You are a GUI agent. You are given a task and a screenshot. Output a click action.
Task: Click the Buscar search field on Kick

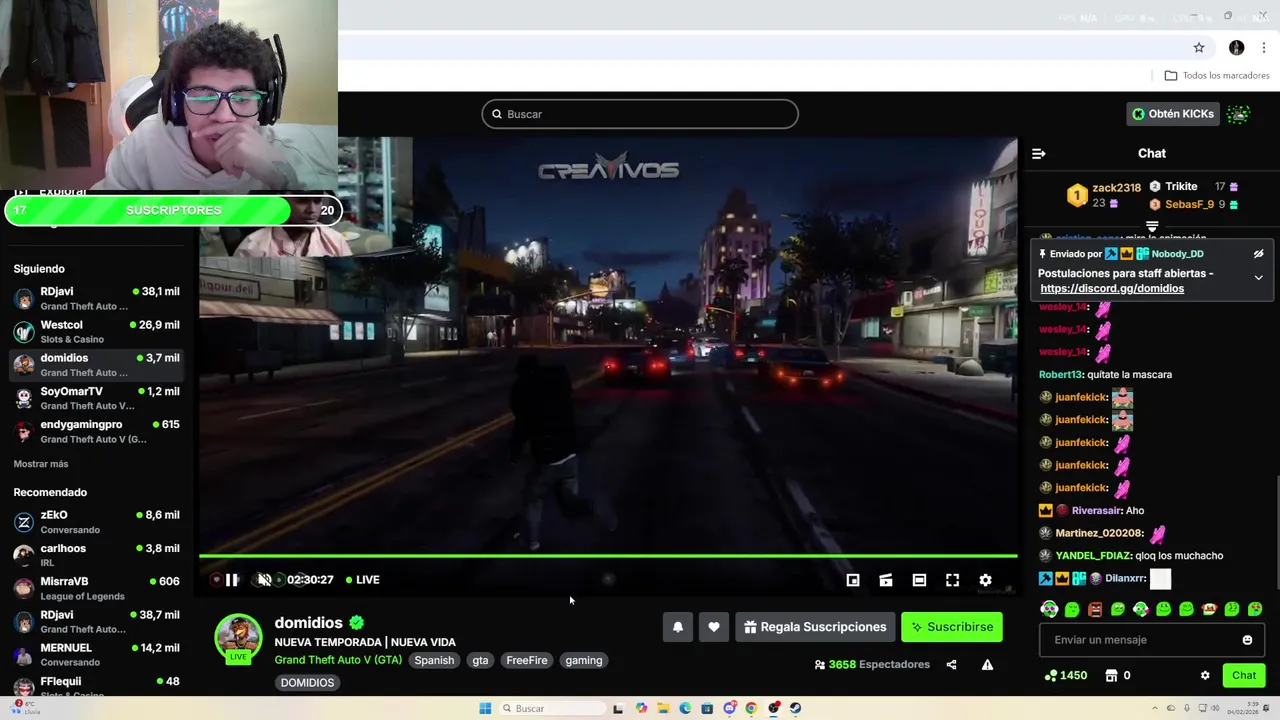640,114
